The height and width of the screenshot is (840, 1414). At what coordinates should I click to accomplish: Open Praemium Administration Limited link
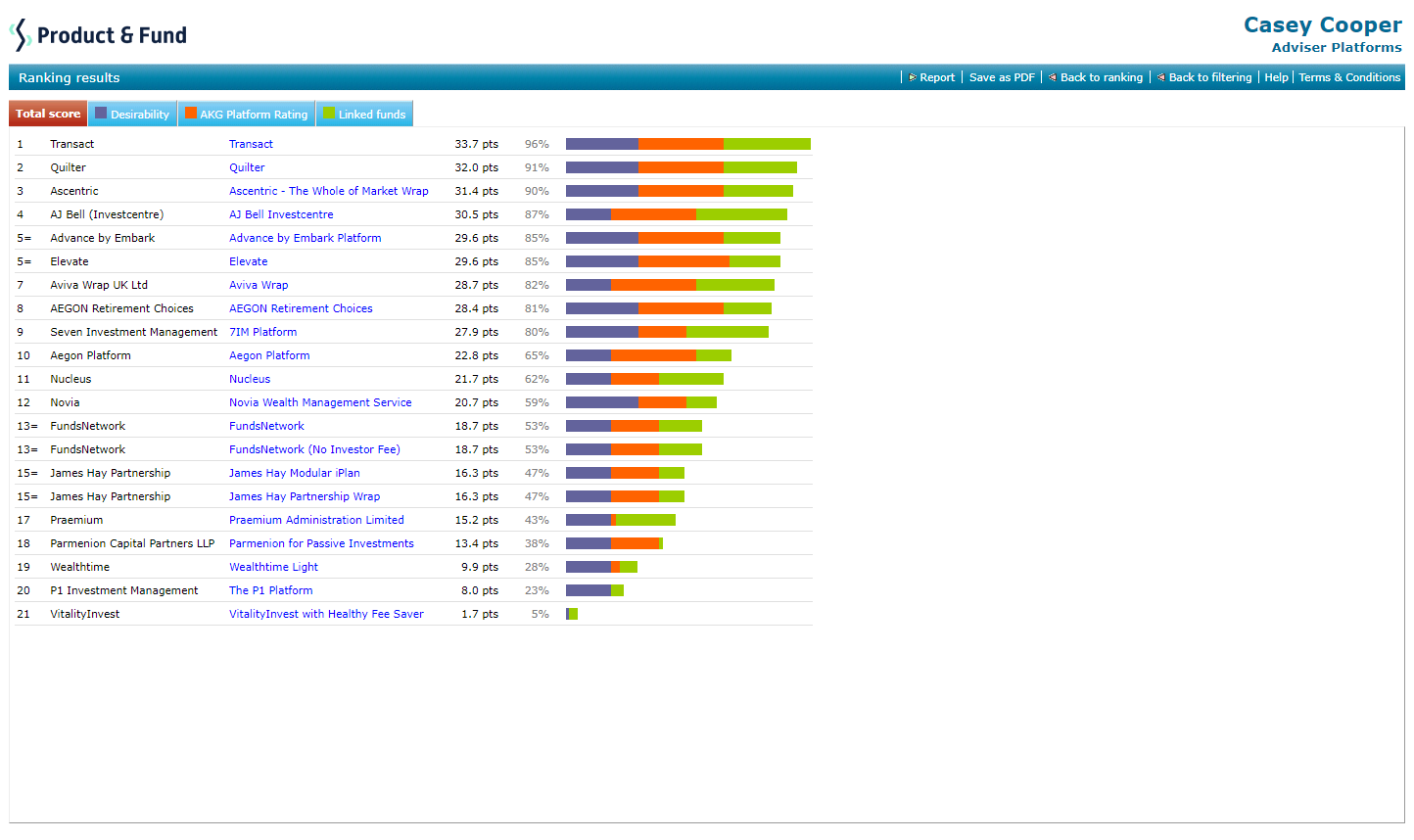[316, 520]
